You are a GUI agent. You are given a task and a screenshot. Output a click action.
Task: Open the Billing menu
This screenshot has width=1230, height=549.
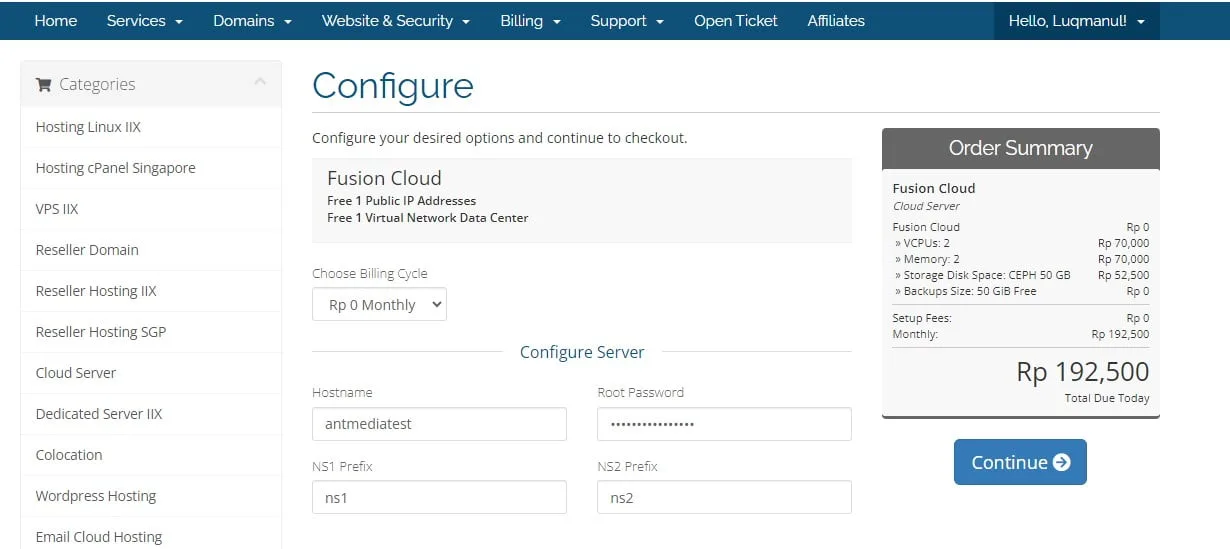point(530,20)
